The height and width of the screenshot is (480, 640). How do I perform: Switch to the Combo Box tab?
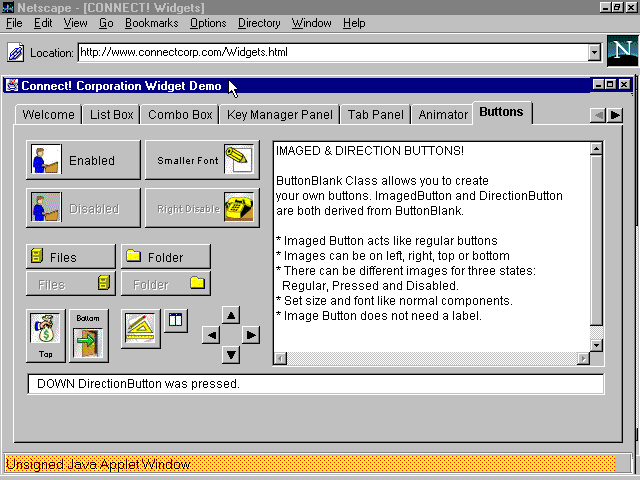[x=180, y=115]
